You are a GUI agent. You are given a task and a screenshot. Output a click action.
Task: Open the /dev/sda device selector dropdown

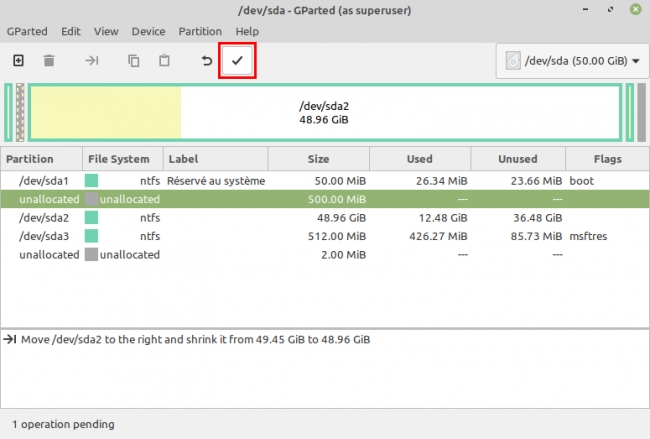point(572,61)
